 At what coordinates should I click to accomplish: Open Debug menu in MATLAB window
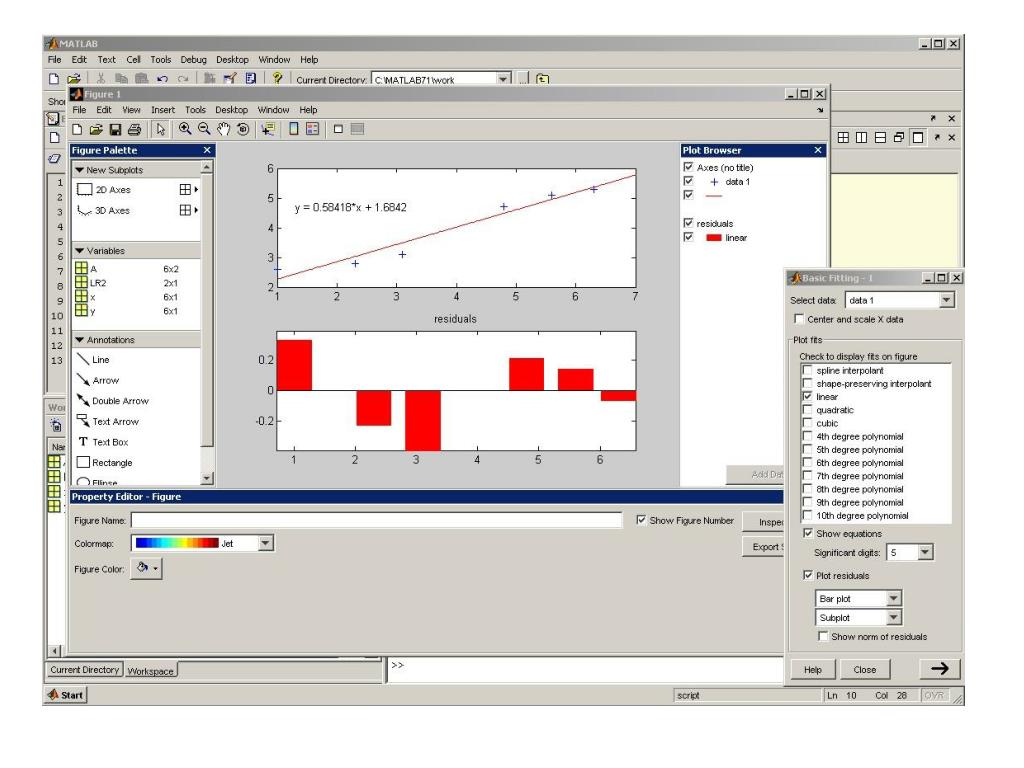[x=193, y=59]
